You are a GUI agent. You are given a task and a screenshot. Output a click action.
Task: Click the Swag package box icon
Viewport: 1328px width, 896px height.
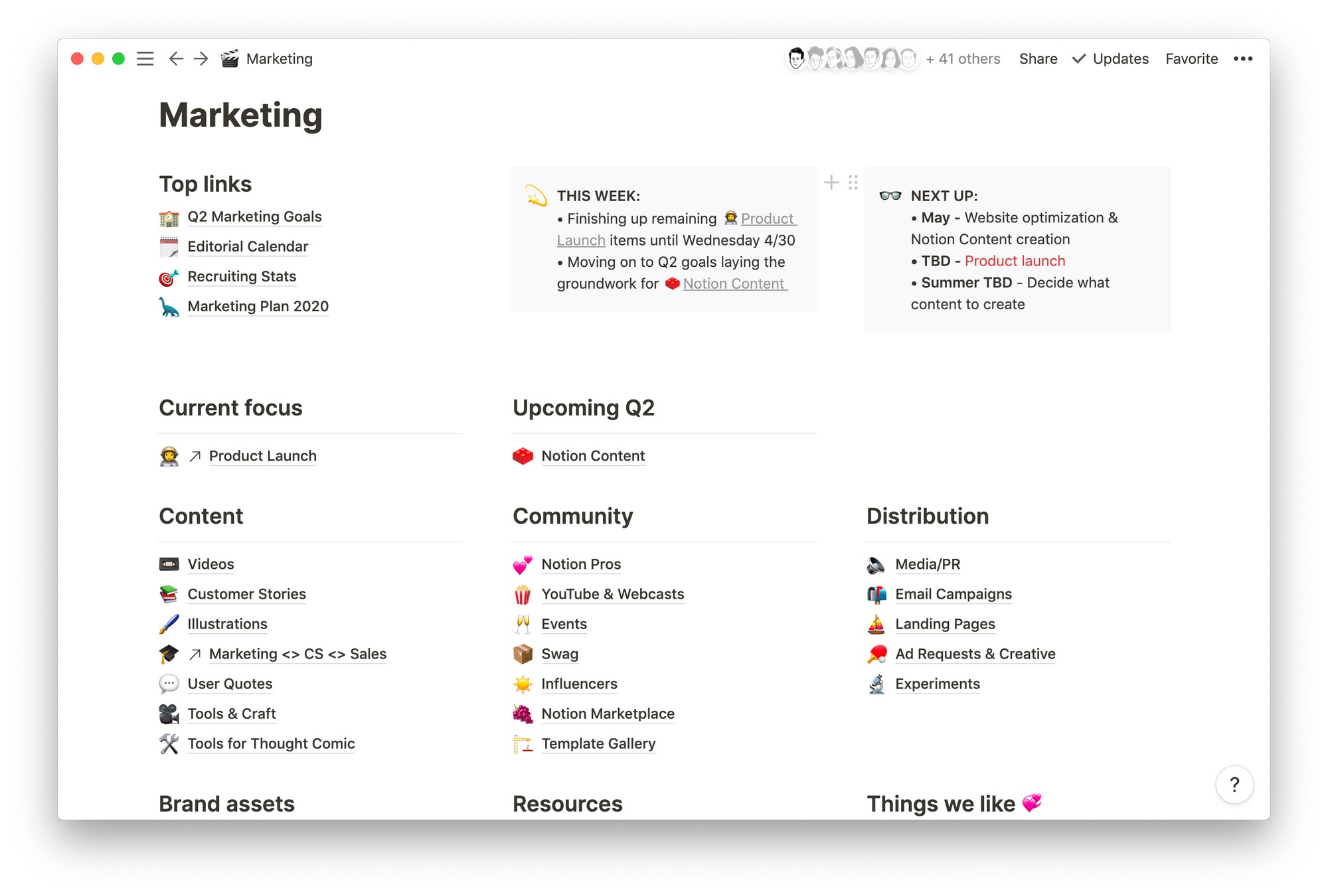point(523,654)
